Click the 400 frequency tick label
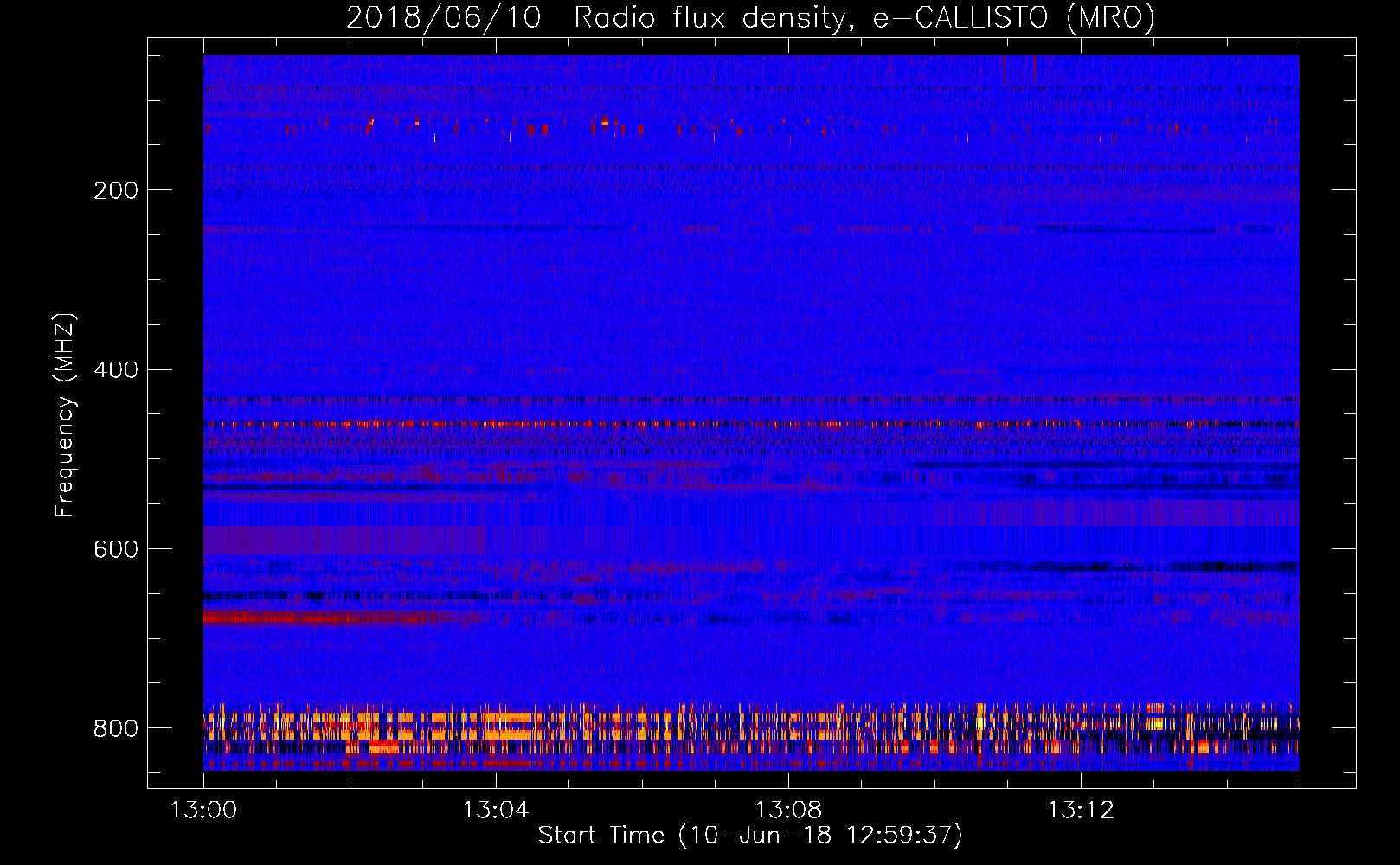This screenshot has width=1400, height=865. [116, 370]
